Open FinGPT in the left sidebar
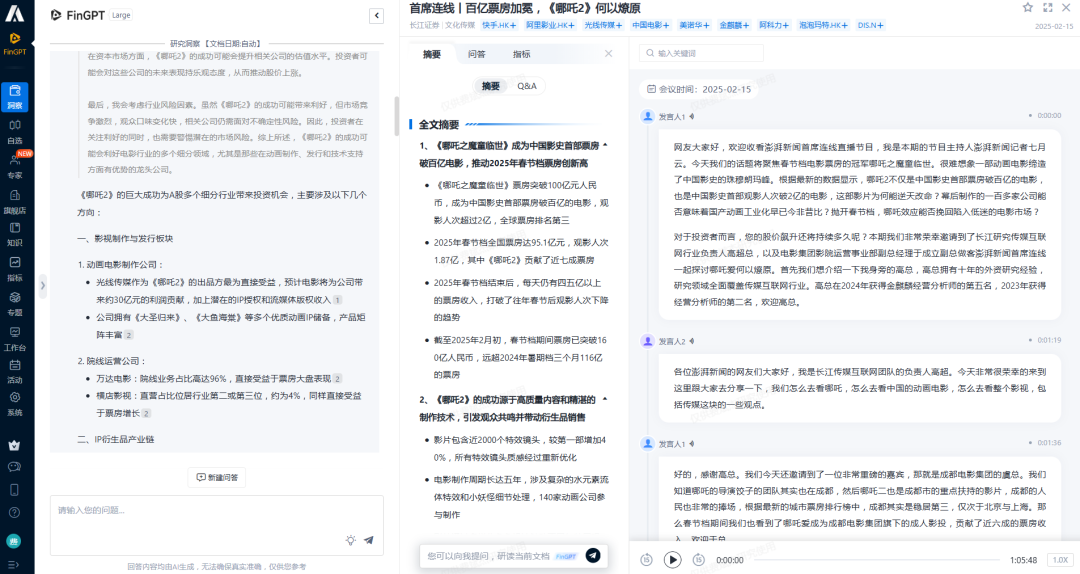This screenshot has width=1080, height=574. click(x=14, y=43)
